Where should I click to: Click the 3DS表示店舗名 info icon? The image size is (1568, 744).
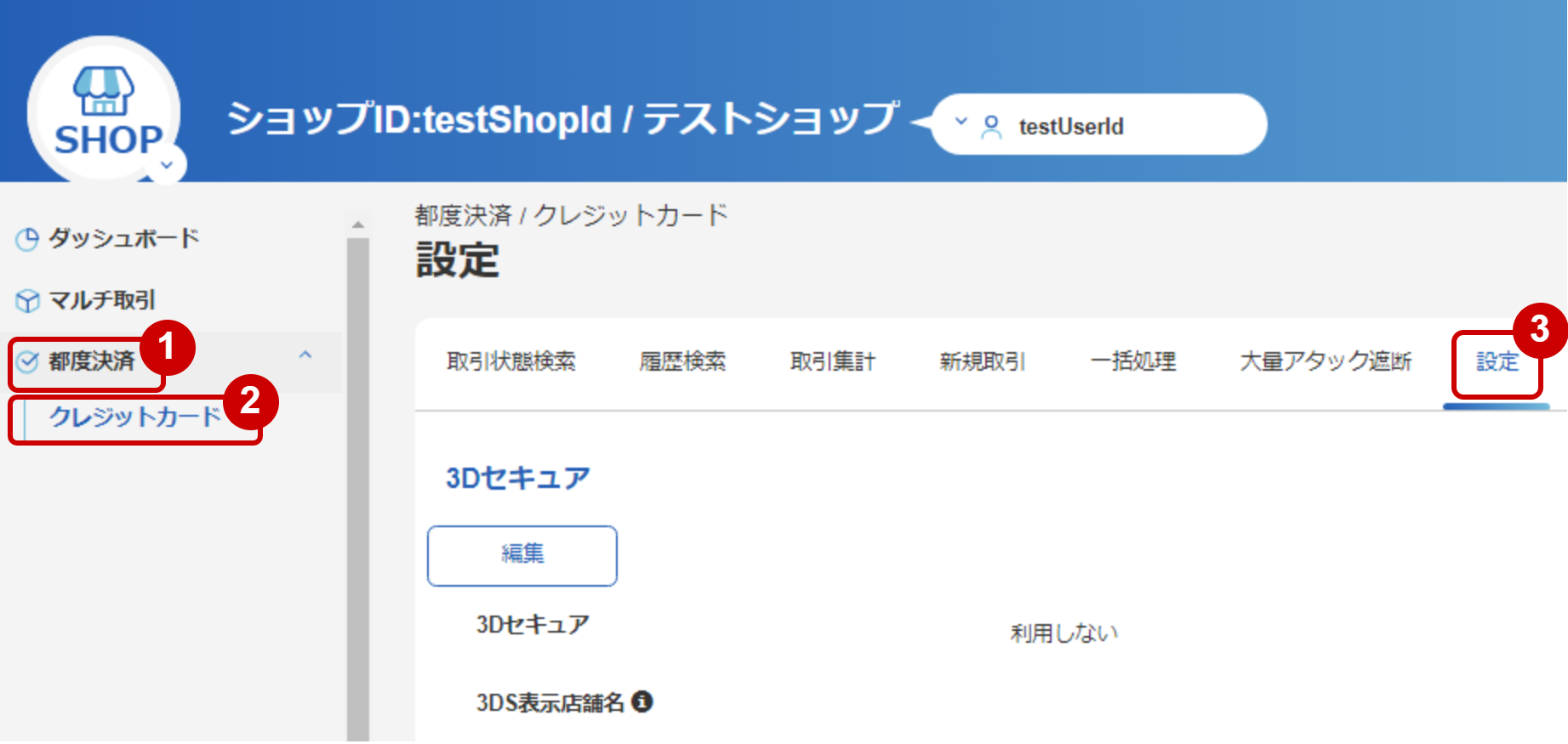click(x=642, y=701)
